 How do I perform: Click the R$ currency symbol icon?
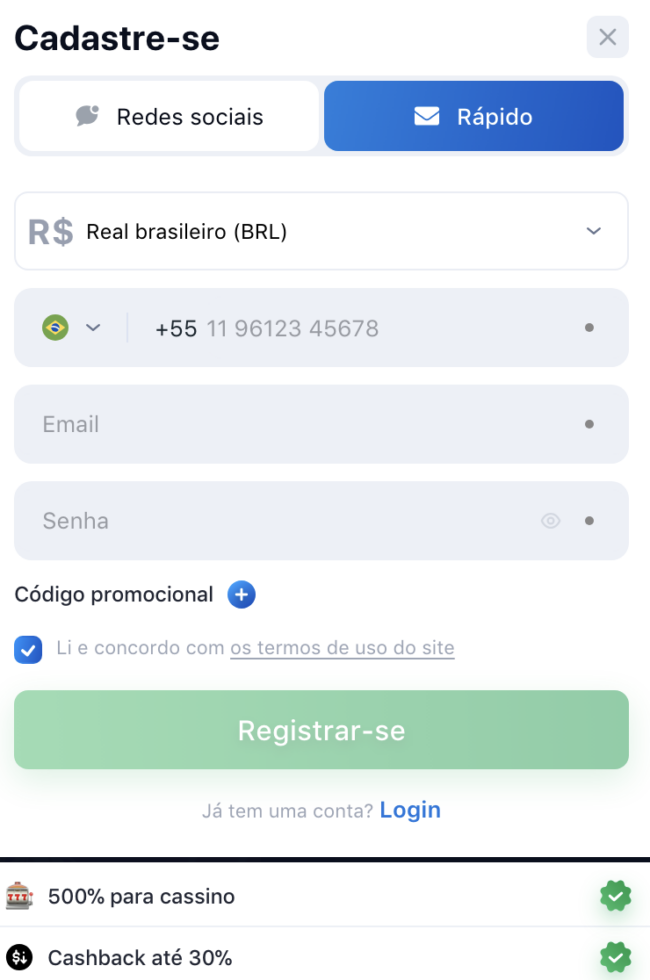[51, 232]
